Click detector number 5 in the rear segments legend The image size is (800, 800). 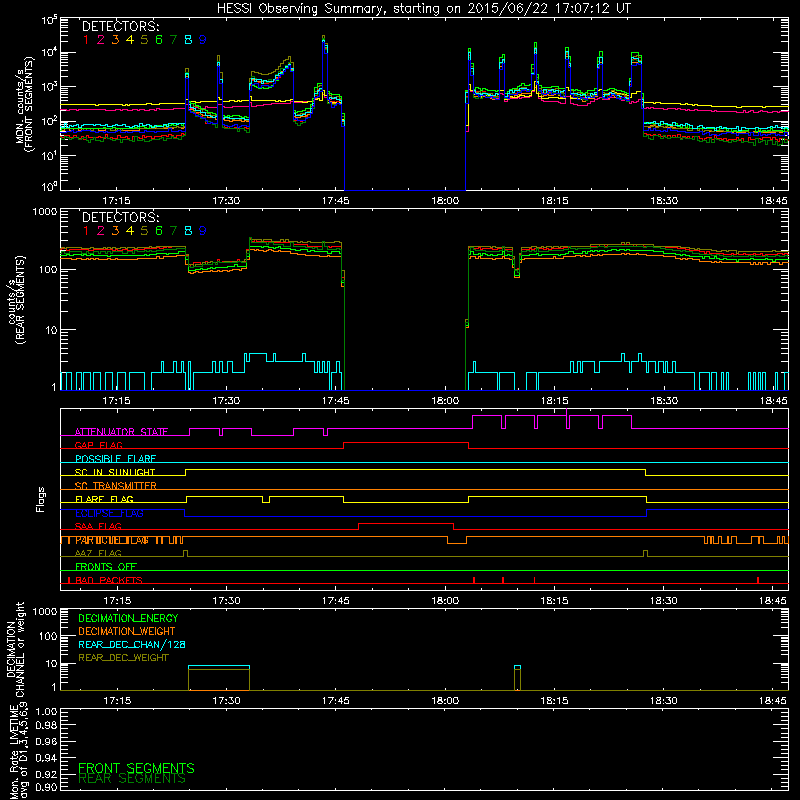[x=144, y=231]
